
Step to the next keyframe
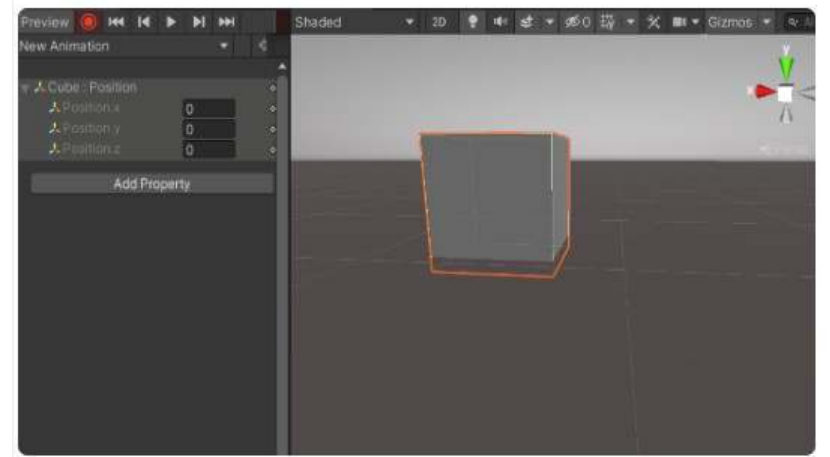(199, 21)
